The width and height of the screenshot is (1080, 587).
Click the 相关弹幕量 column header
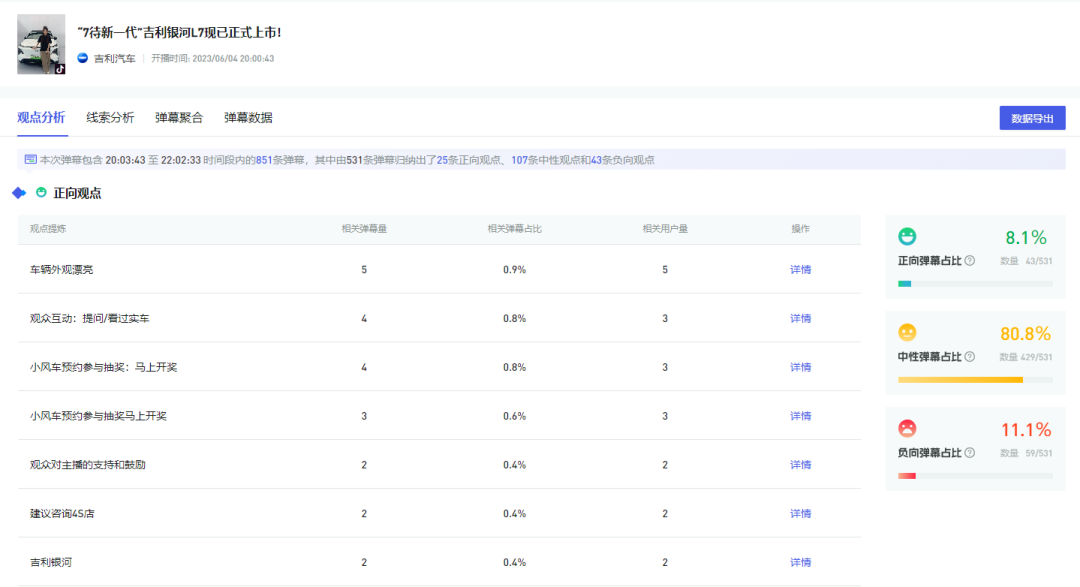click(364, 229)
